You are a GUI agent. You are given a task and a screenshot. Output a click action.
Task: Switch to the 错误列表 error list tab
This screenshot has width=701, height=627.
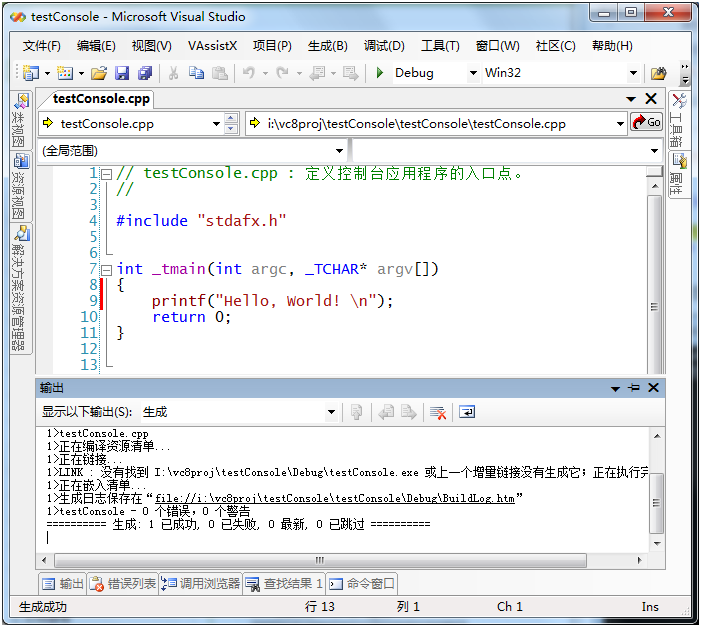(x=122, y=584)
